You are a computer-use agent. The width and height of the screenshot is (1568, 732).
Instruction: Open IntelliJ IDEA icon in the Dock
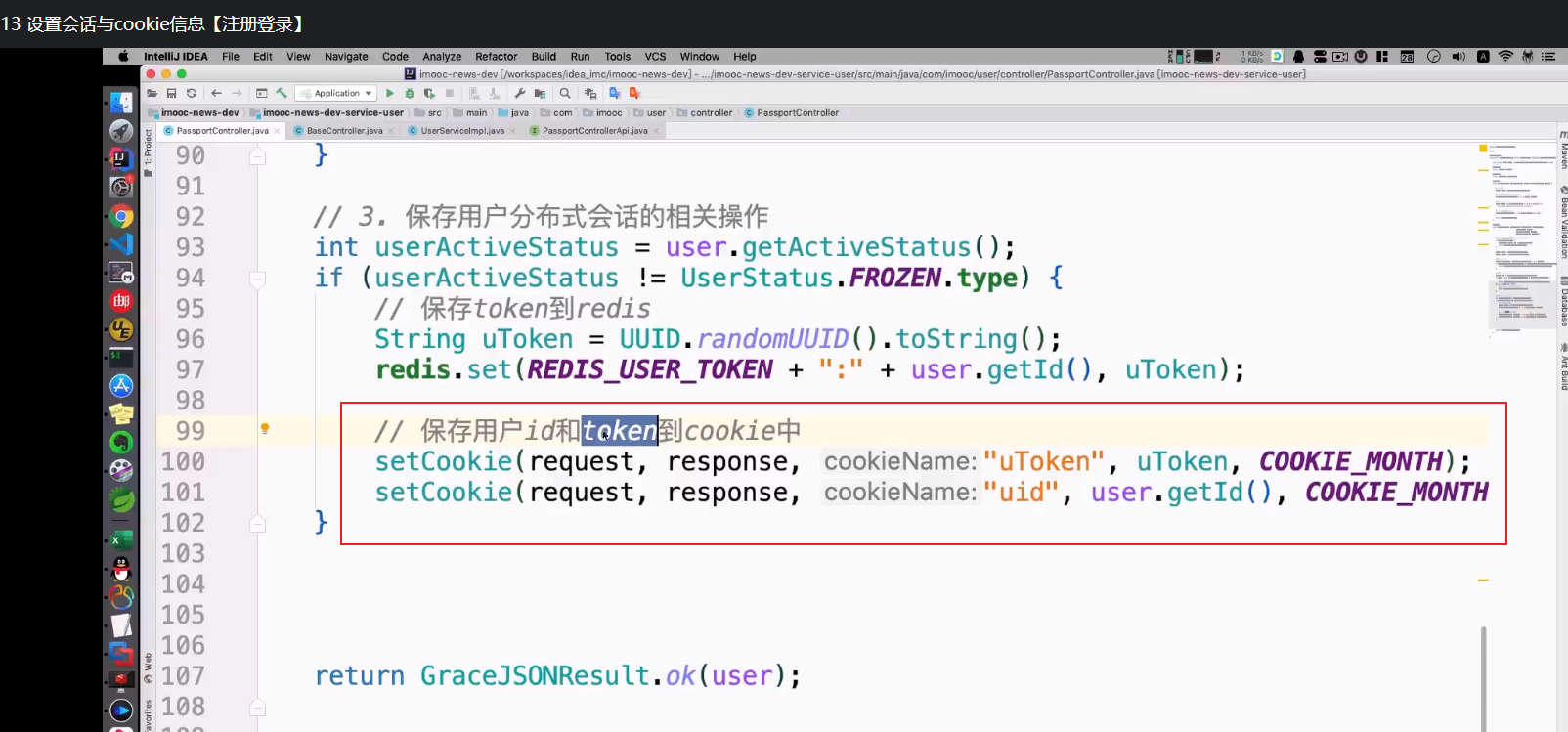pyautogui.click(x=121, y=158)
